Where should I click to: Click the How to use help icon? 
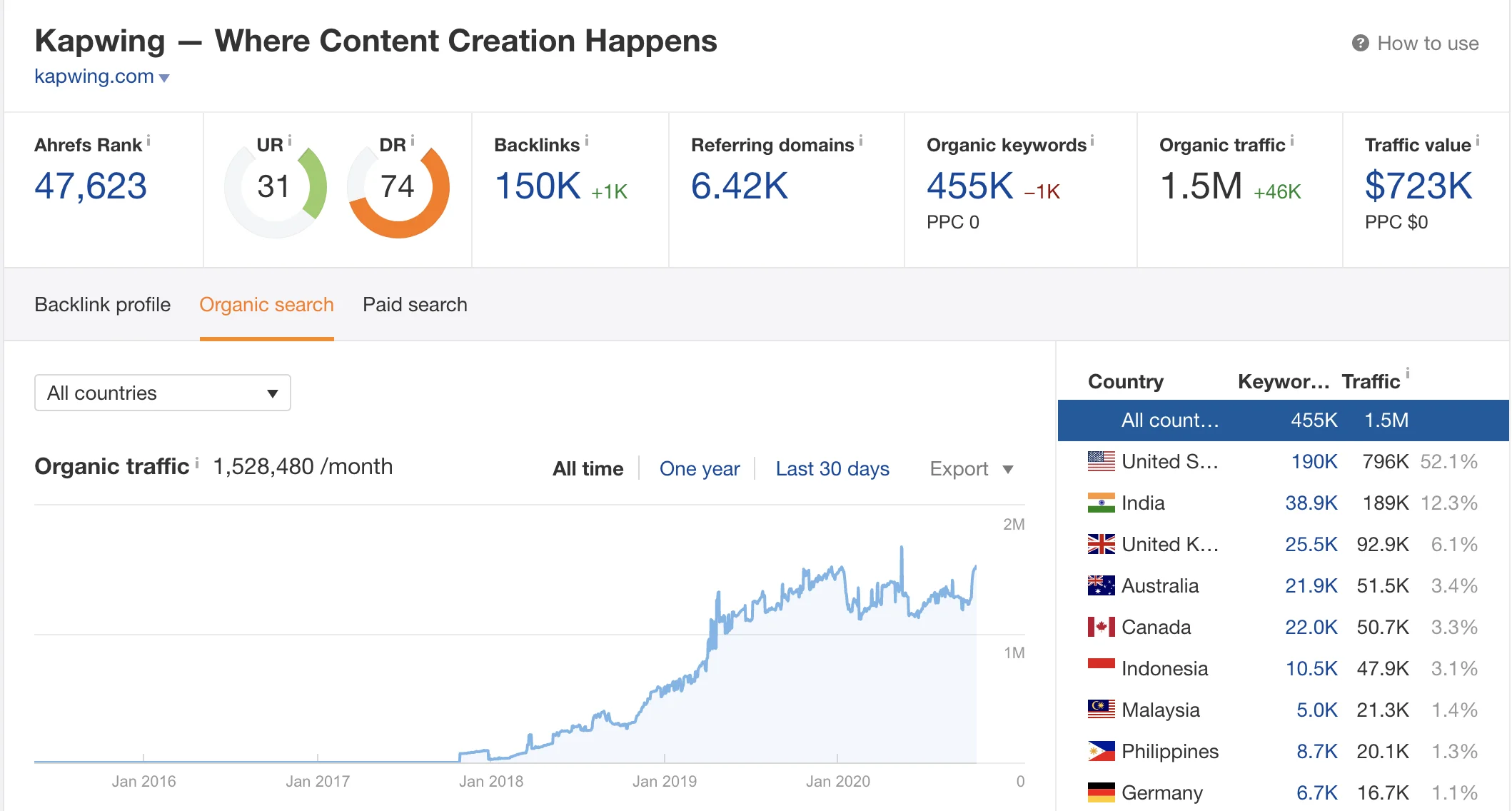[x=1360, y=44]
